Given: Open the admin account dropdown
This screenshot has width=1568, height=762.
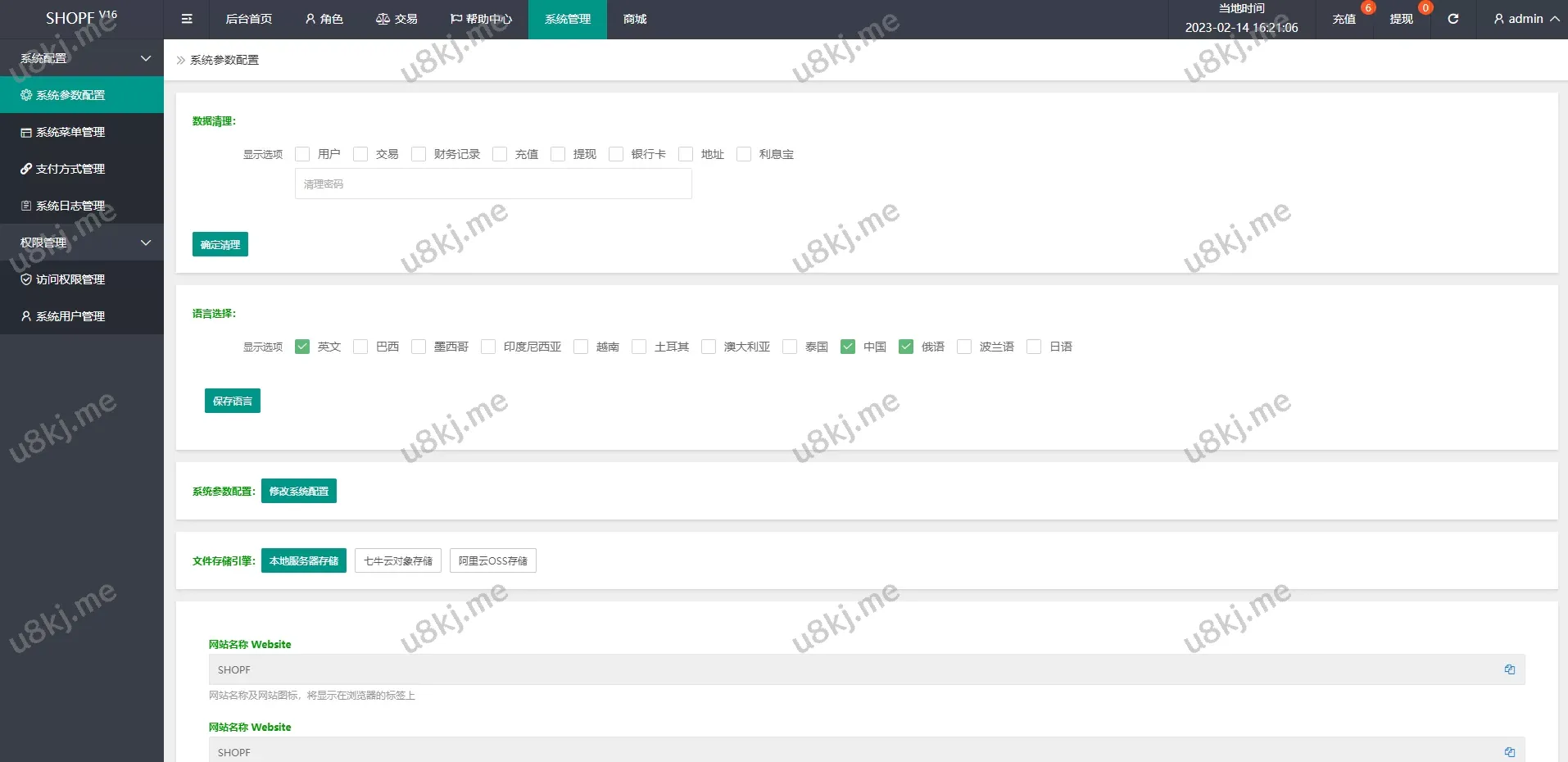Looking at the screenshot, I should click(1524, 19).
